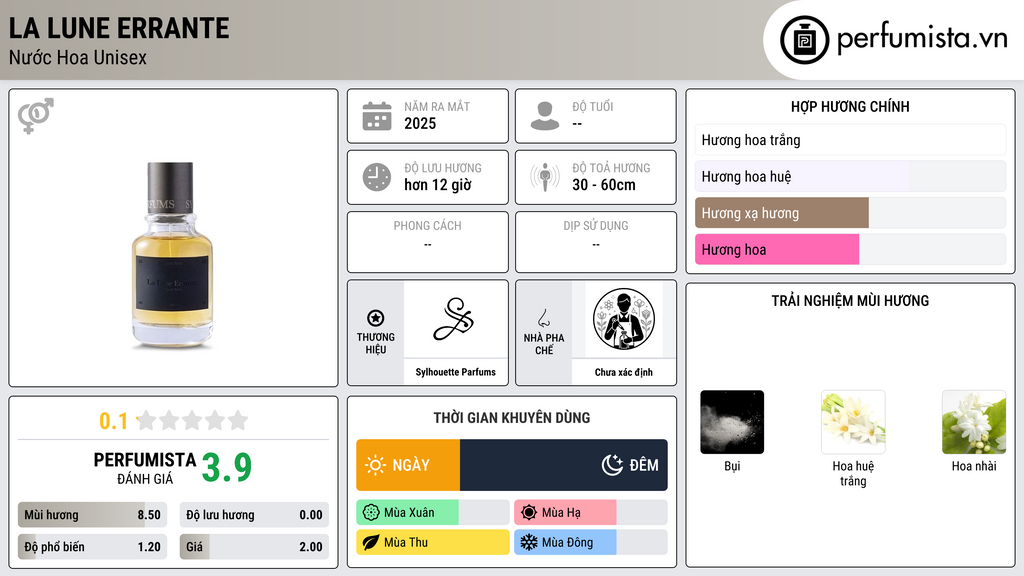
Task: Click the perfumer illustration in Nhà pha chế
Action: coord(624,319)
